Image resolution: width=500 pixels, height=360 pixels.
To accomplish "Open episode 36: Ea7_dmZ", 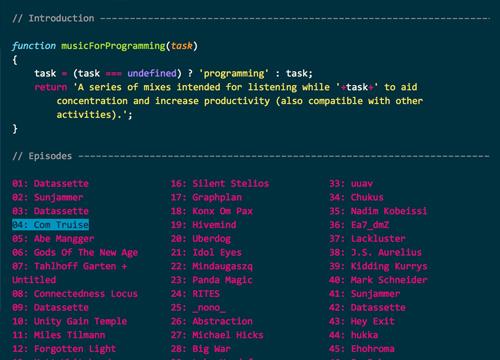I will [359, 225].
